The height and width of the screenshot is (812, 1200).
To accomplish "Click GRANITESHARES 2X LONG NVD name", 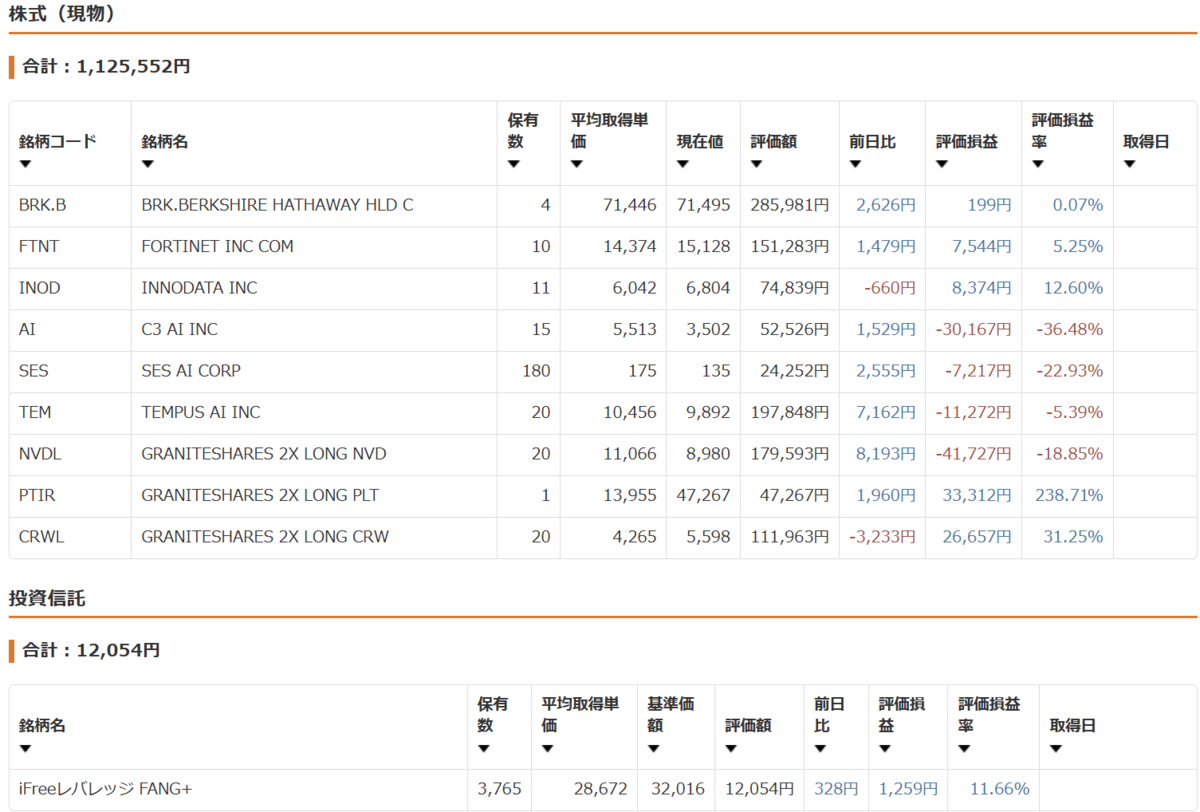I will (x=264, y=454).
